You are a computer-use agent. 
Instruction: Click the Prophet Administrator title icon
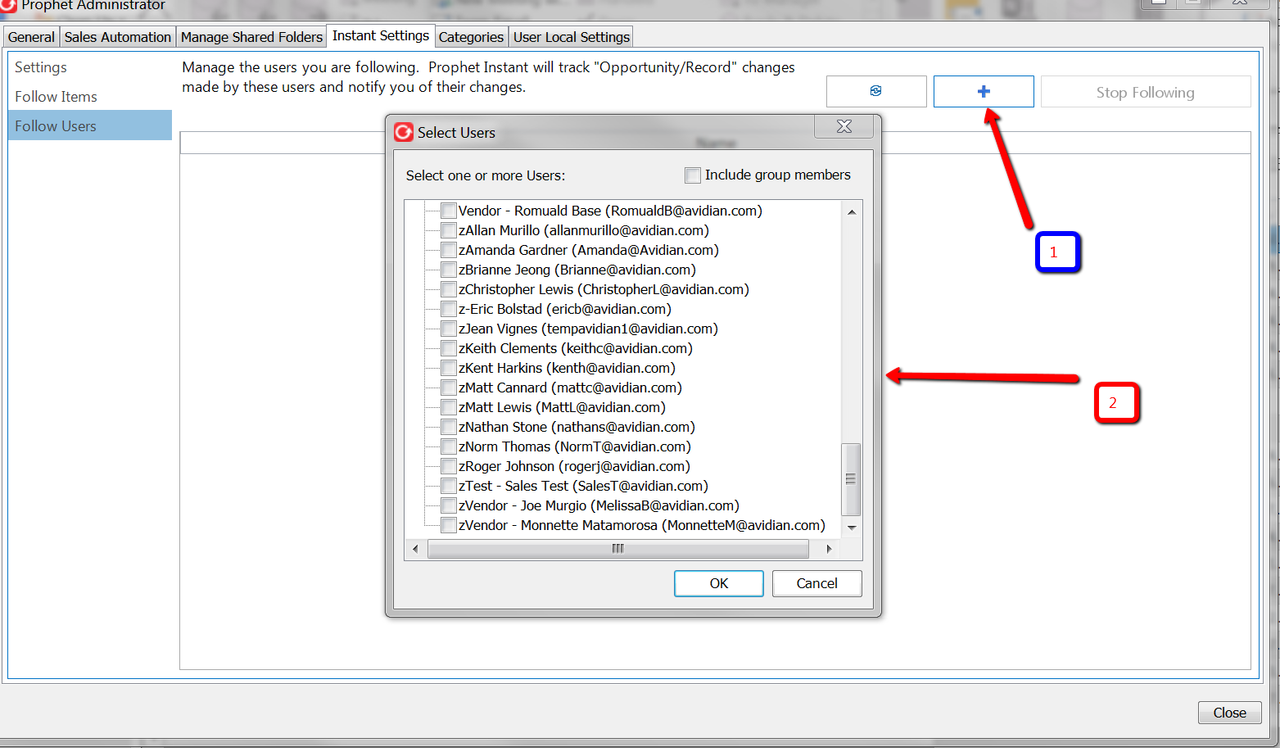click(8, 5)
